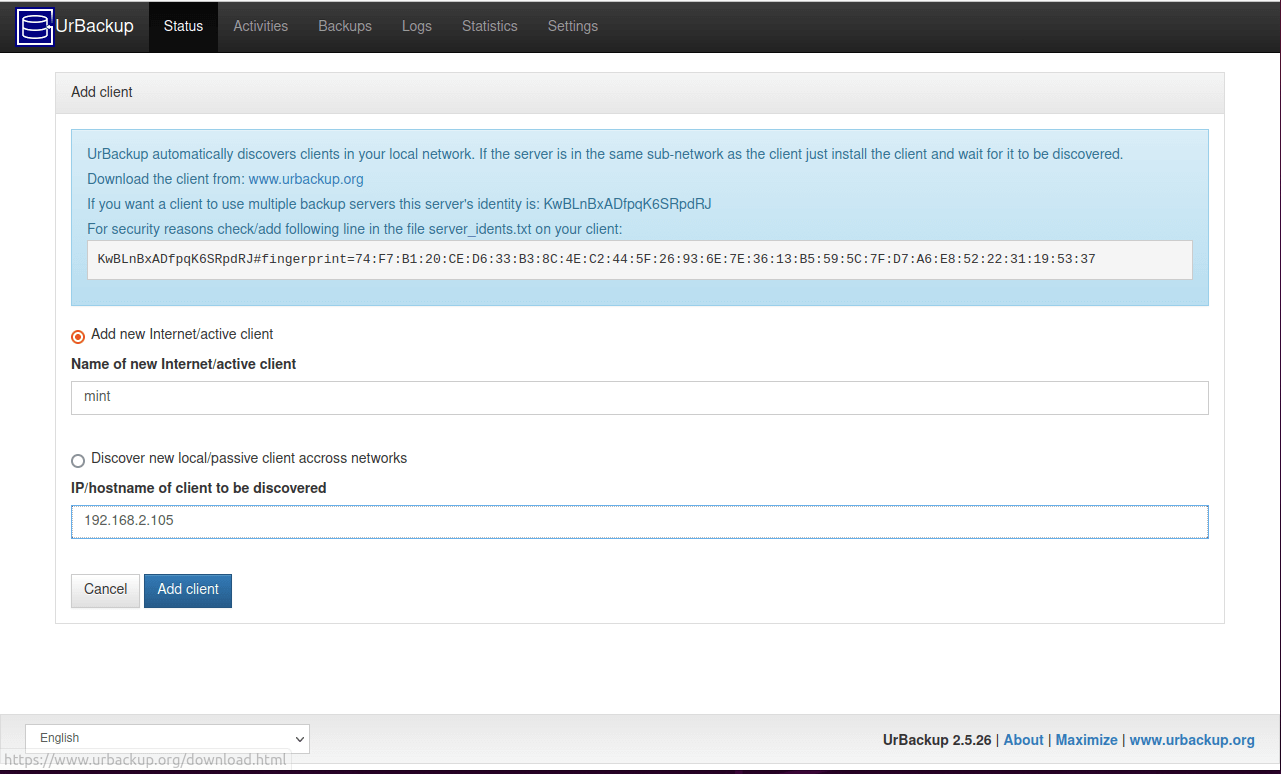Click the UrBackup brand name in navbar

pyautogui.click(x=94, y=26)
